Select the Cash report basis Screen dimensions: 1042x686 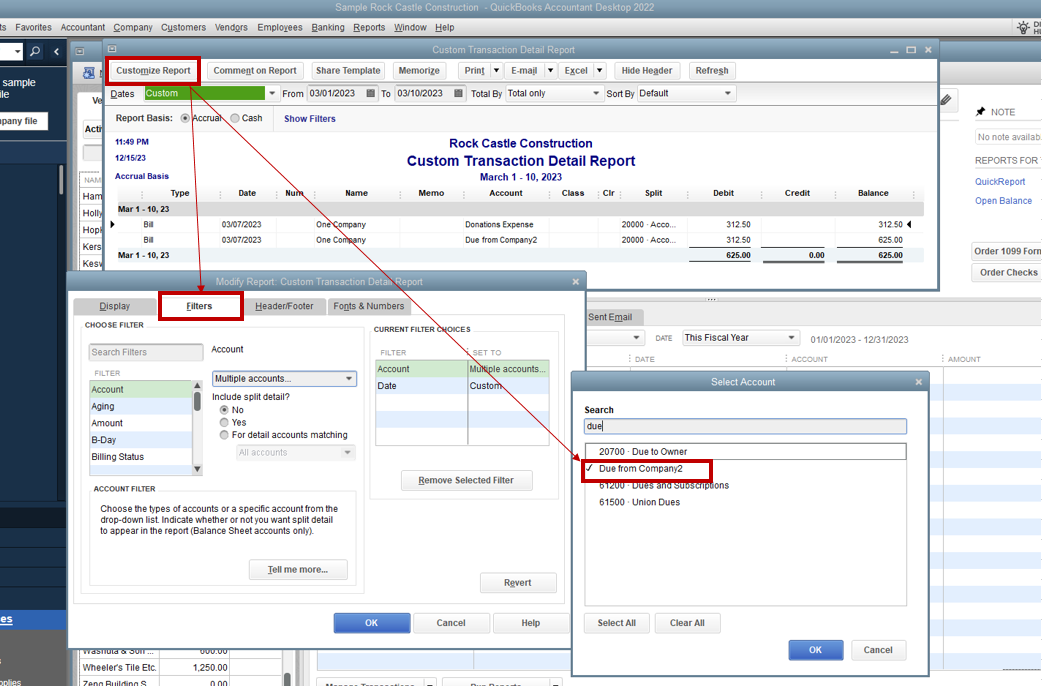[x=235, y=118]
